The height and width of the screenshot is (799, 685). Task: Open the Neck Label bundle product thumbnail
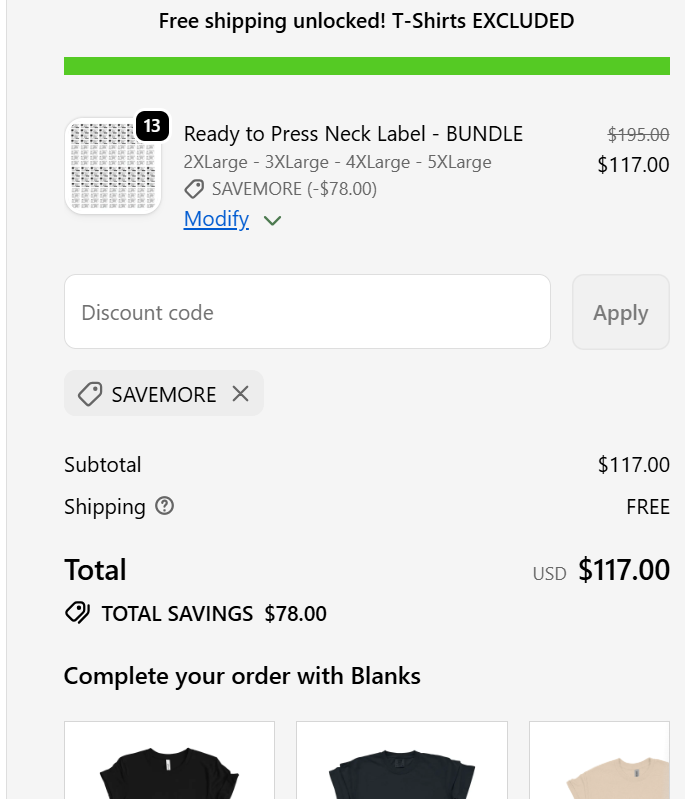(113, 166)
